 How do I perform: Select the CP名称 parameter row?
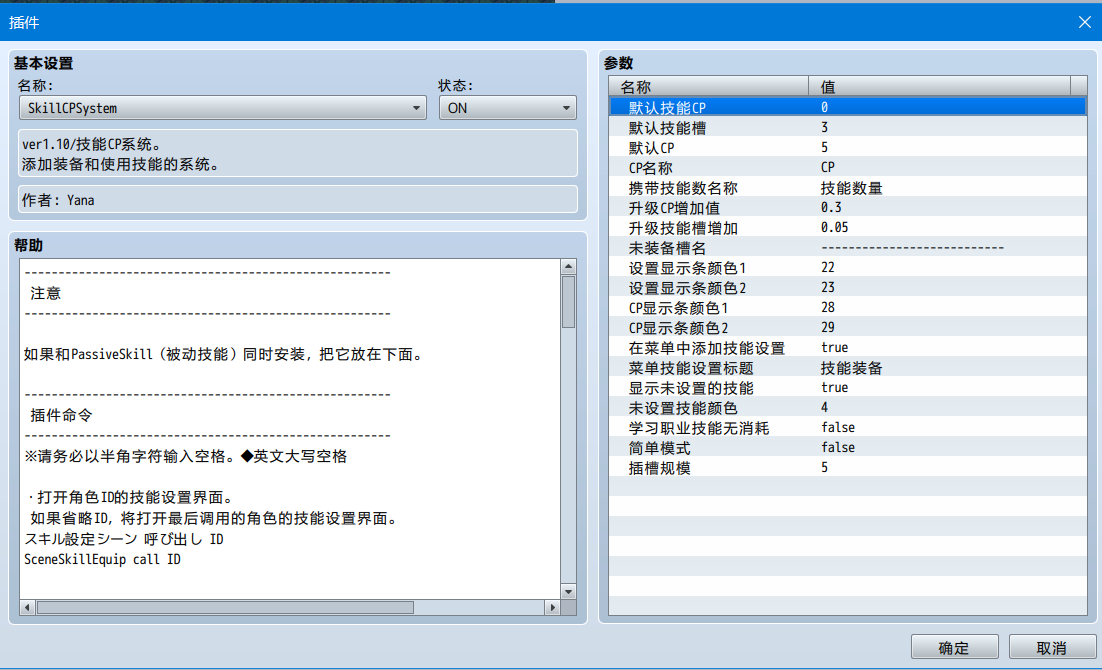pos(848,167)
